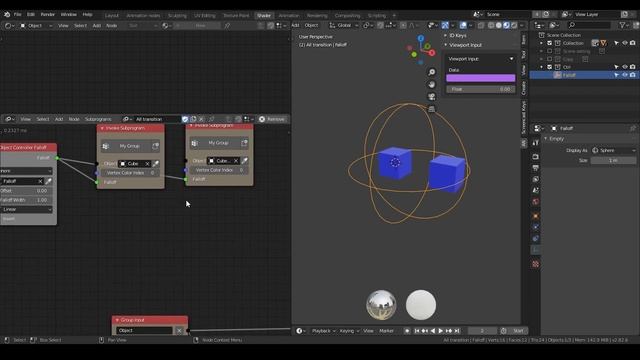Open the Render menu

(x=48, y=14)
